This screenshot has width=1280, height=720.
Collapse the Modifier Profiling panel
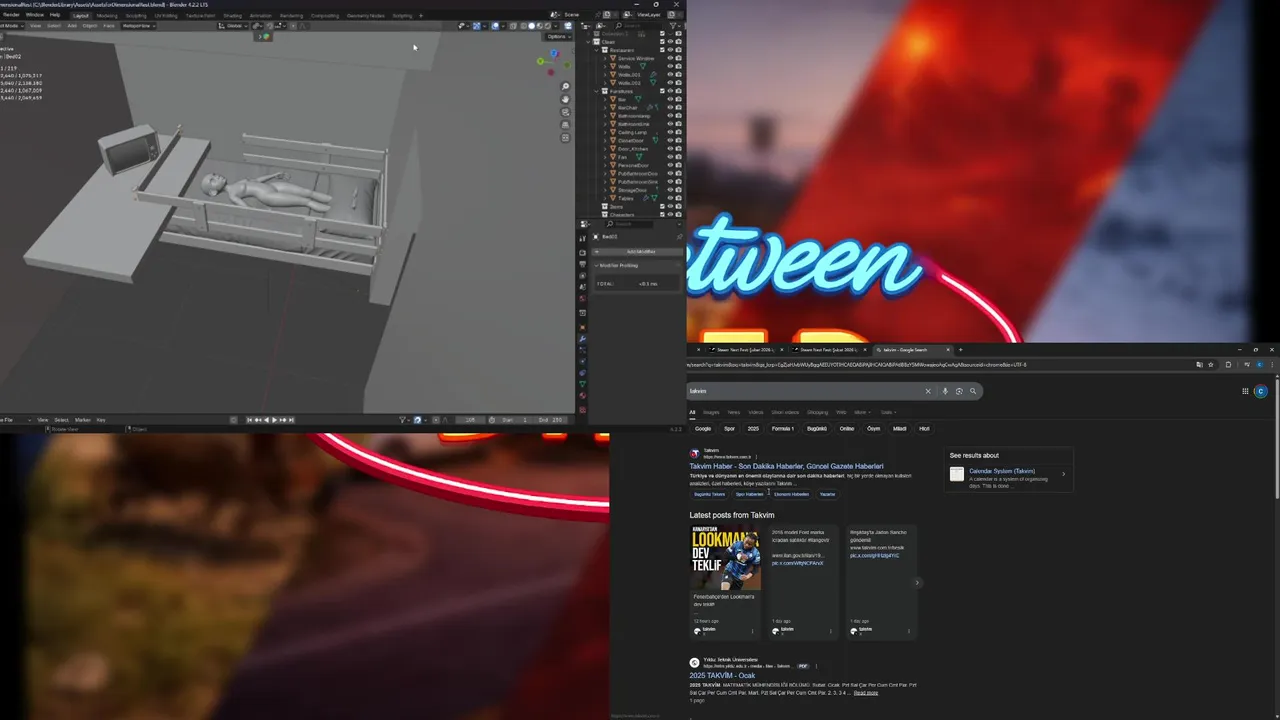pyautogui.click(x=596, y=265)
